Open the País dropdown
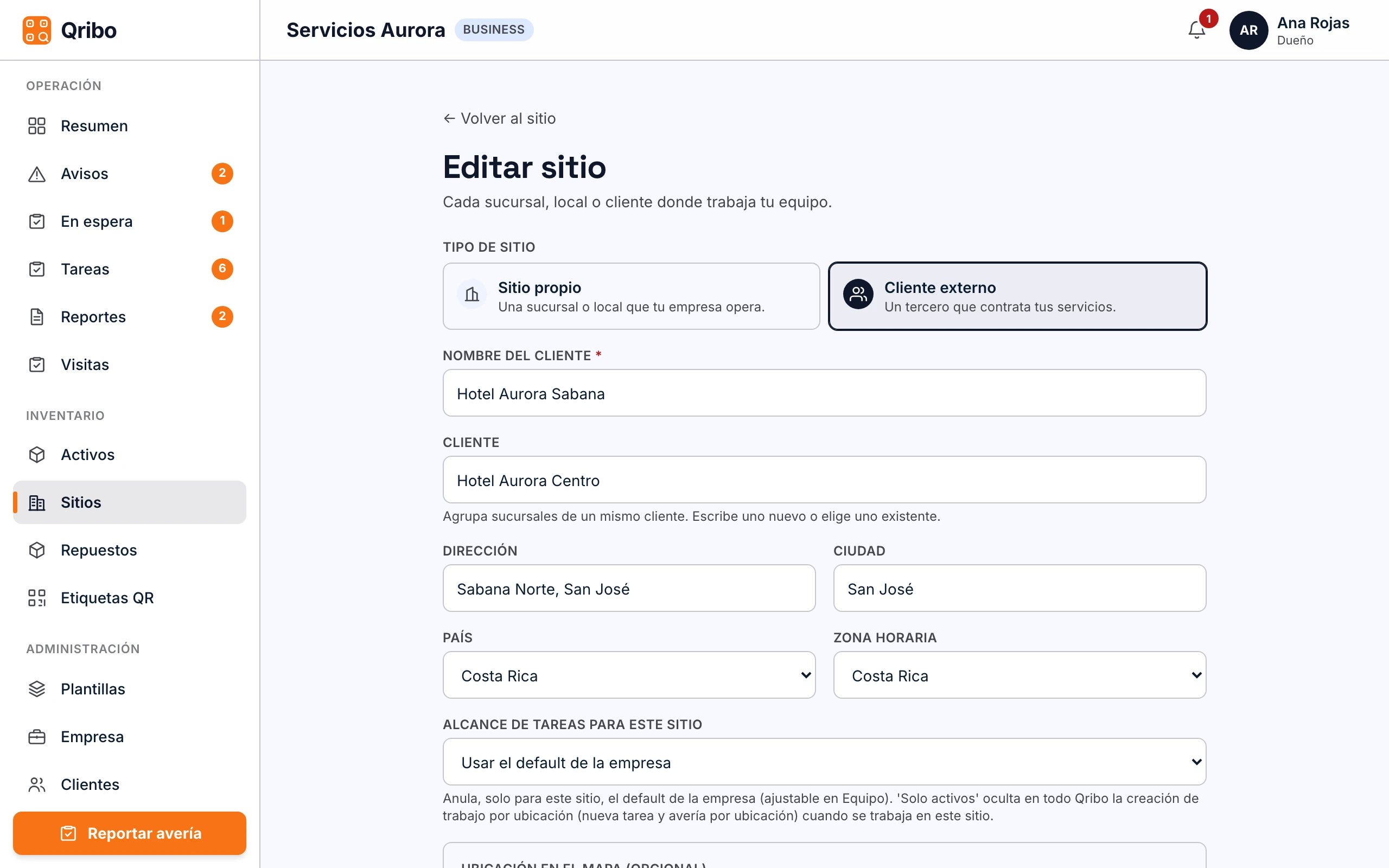 (628, 674)
